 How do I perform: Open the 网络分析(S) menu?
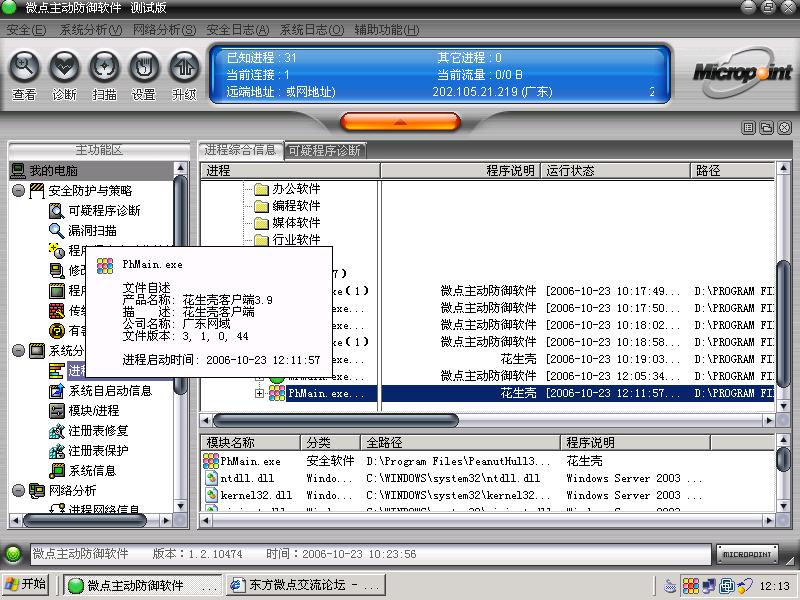[x=164, y=30]
